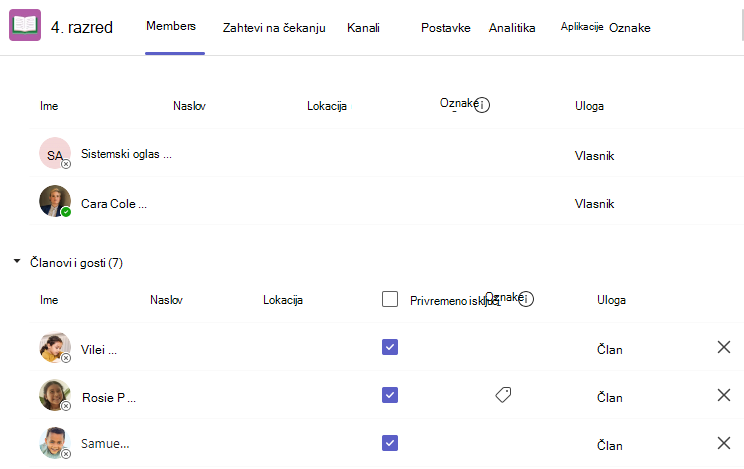Sort owners by the Uloga column header
This screenshot has width=744, height=469.
(589, 106)
